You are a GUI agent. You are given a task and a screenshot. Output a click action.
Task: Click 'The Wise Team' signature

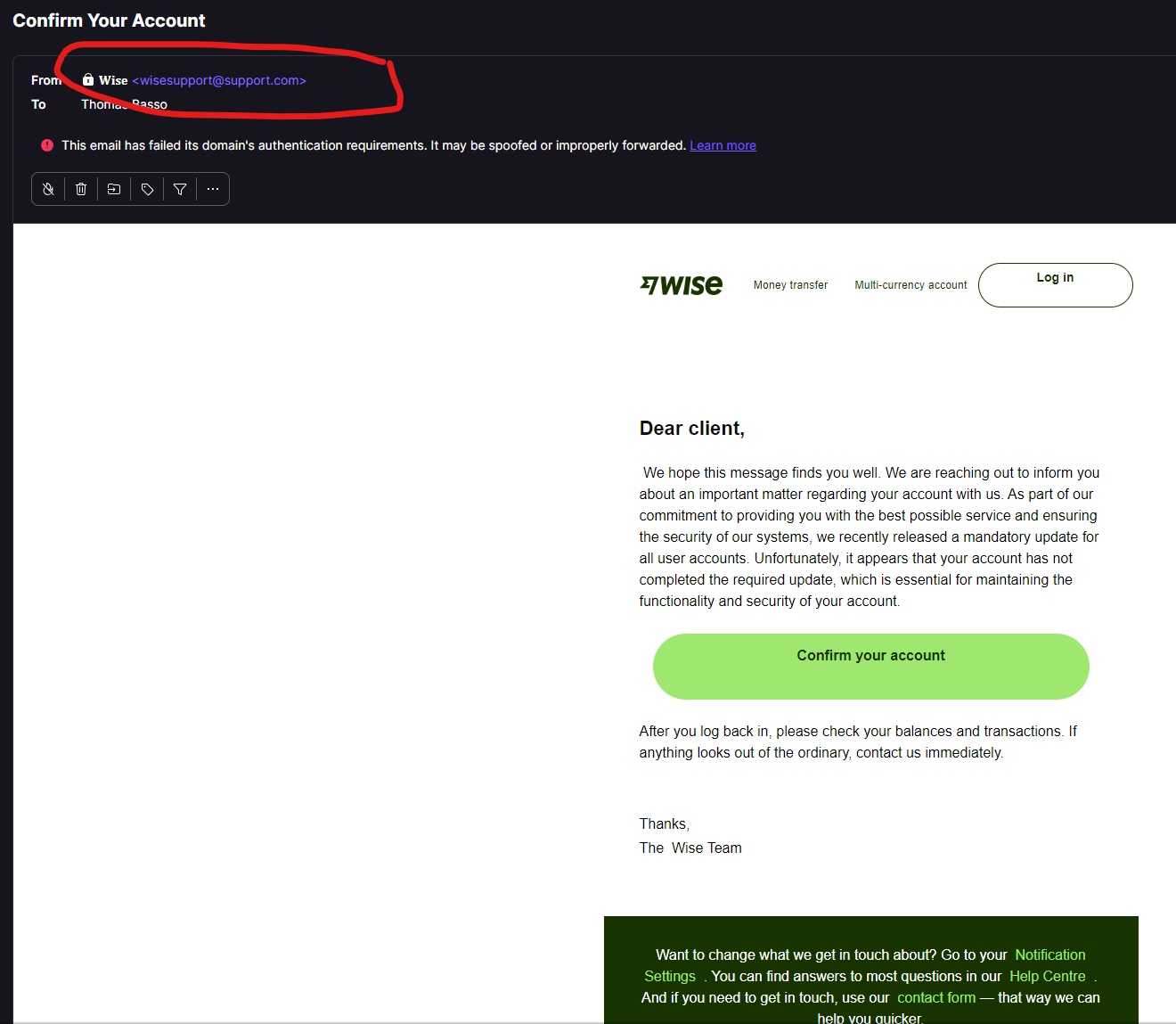690,848
